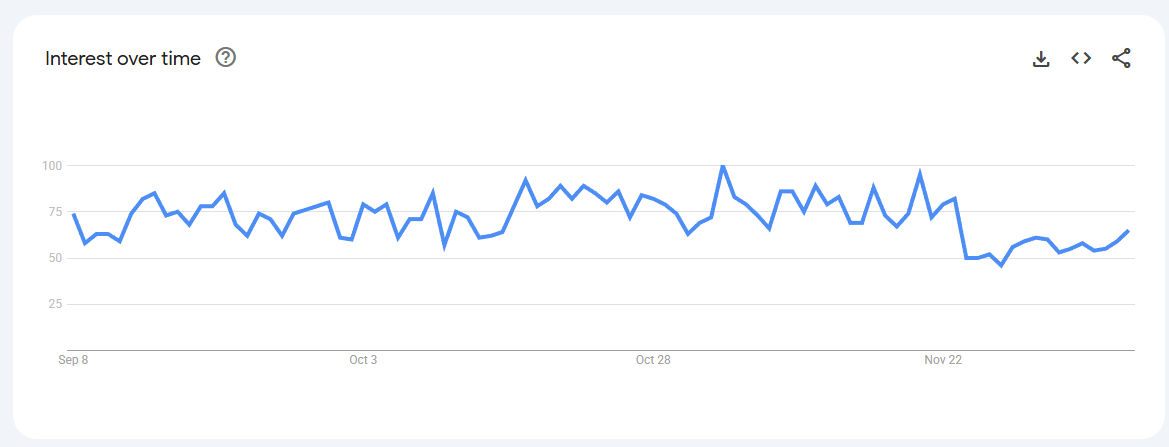Click the 50 value axis label
1169x447 pixels.
[x=54, y=258]
